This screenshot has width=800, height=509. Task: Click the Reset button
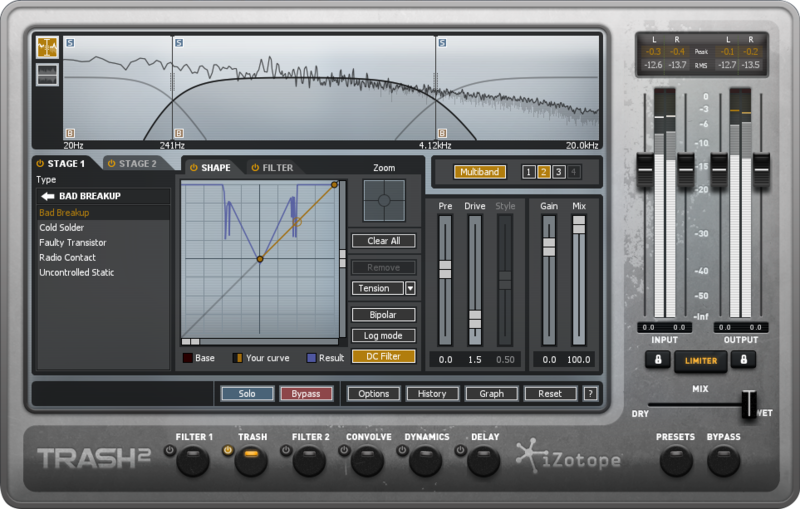pos(550,394)
